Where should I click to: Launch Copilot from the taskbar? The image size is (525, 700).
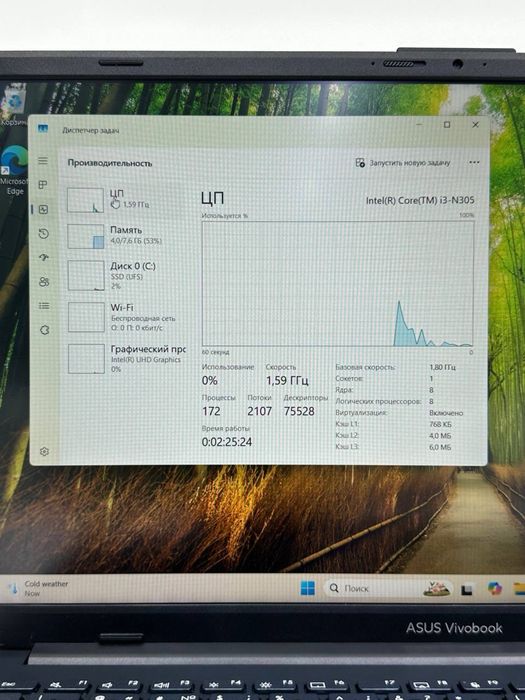[x=495, y=589]
